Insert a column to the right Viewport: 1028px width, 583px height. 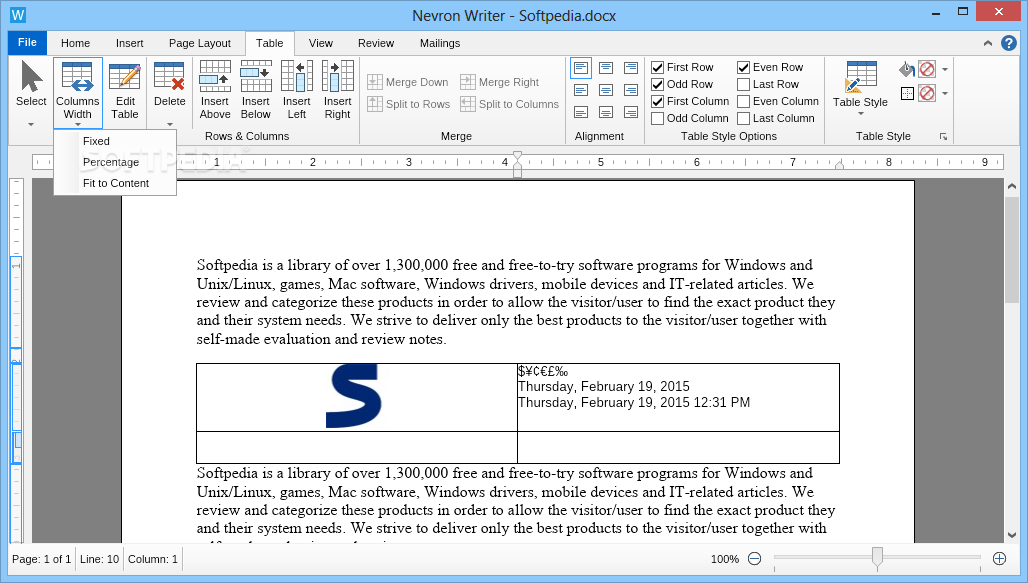tap(338, 90)
